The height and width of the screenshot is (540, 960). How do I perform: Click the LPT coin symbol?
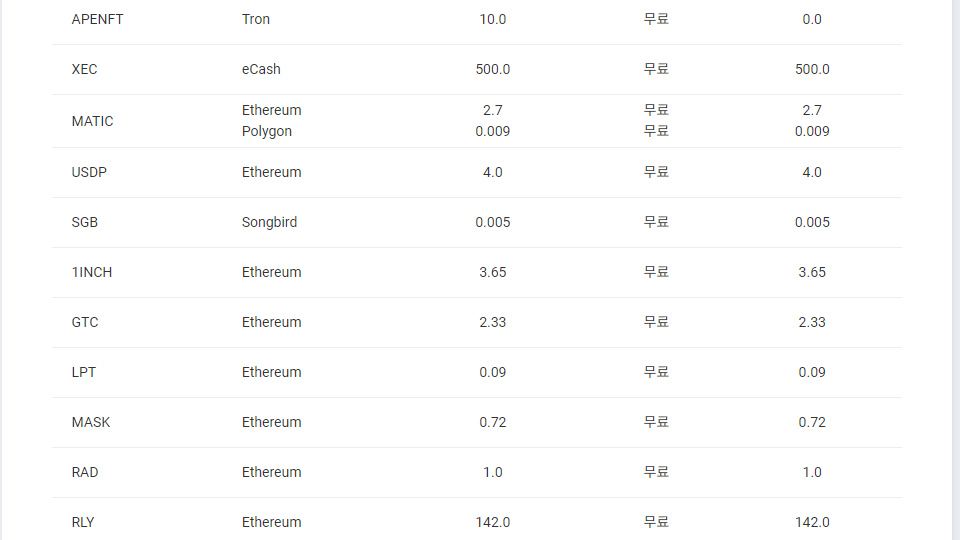pos(84,372)
